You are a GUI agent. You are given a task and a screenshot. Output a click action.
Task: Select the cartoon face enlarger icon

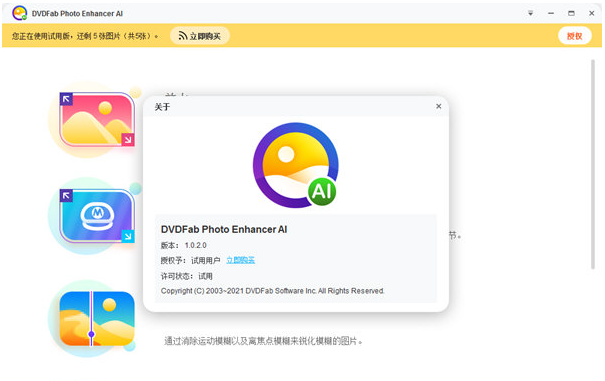(x=97, y=216)
